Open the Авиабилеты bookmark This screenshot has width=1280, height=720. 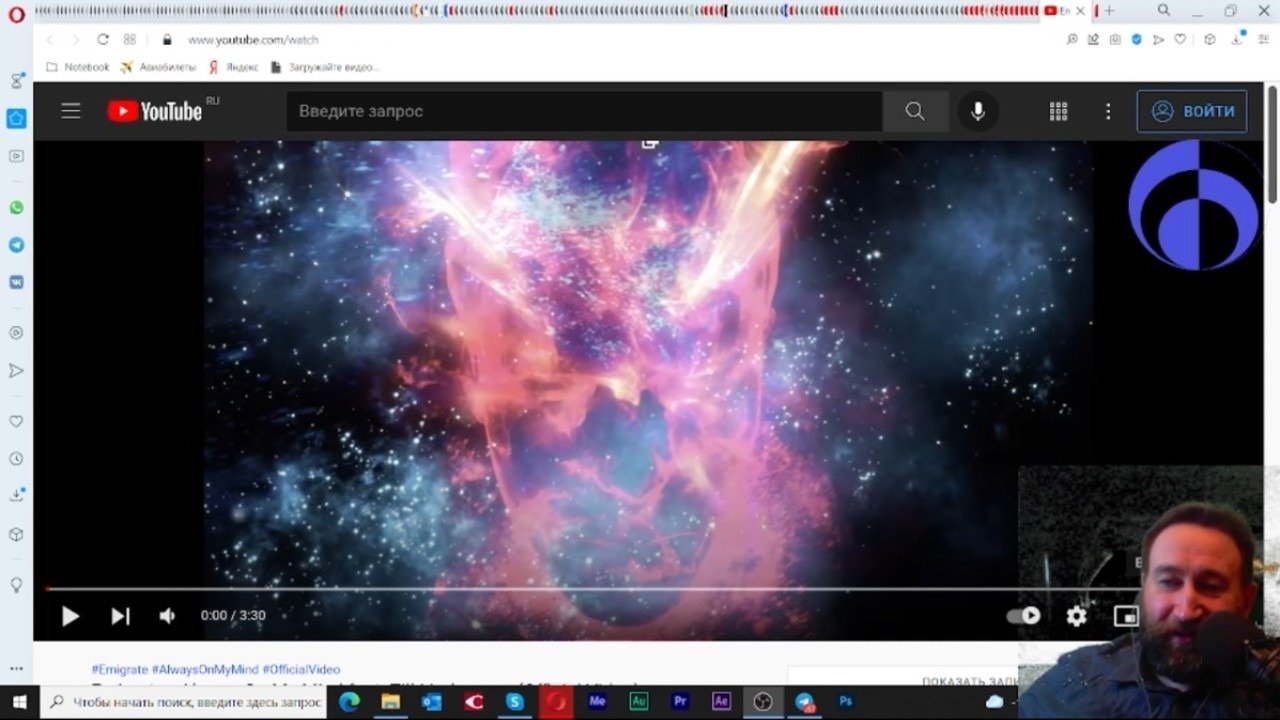[158, 67]
